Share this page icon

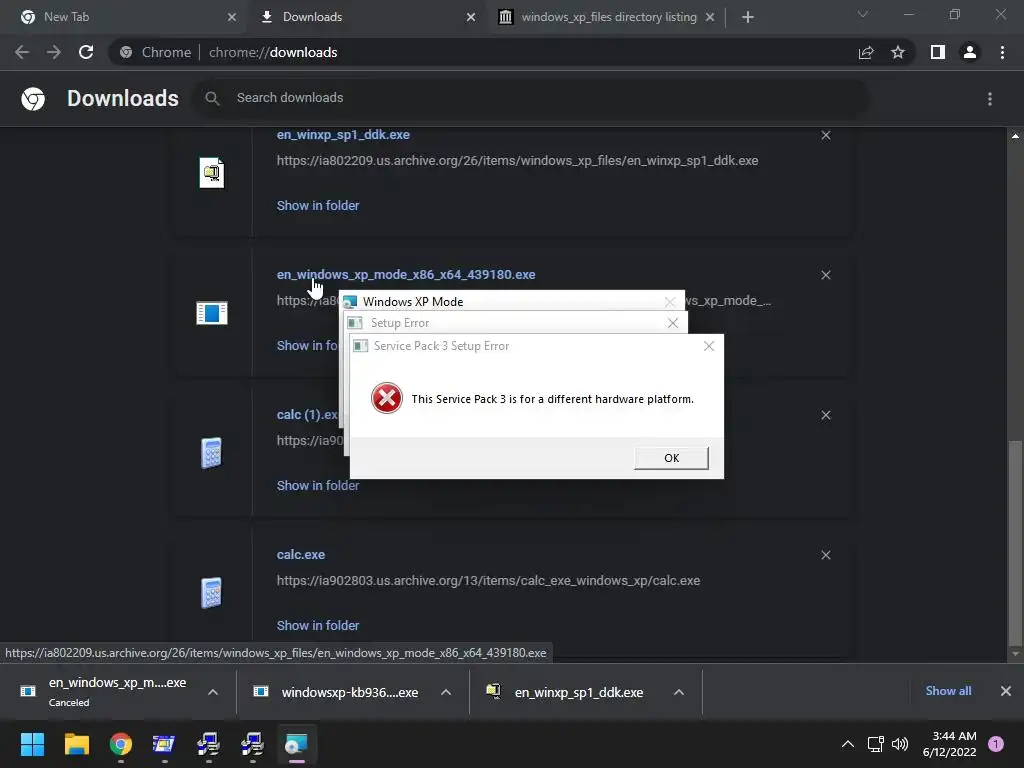tap(866, 52)
